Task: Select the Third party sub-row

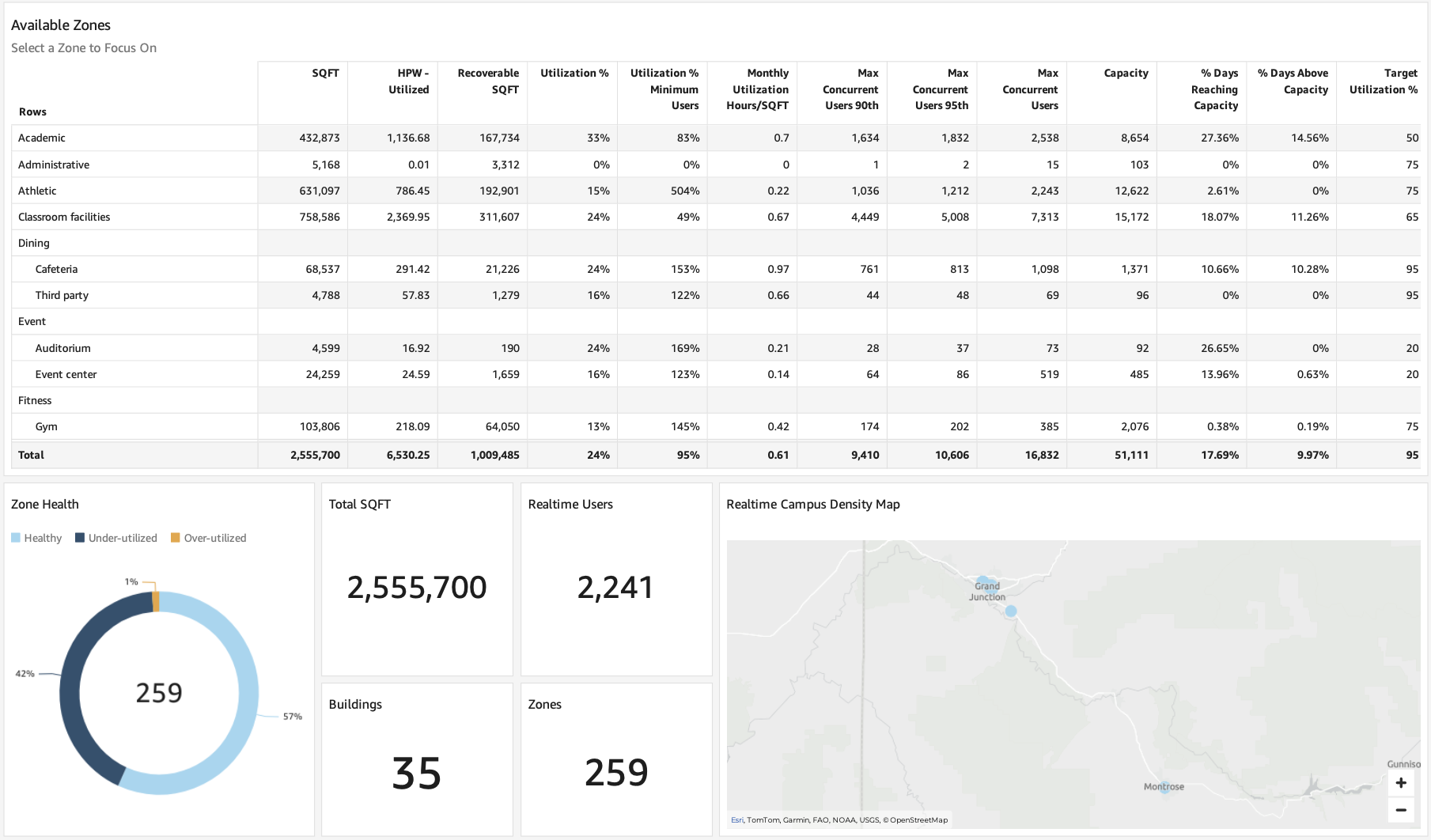Action: click(x=716, y=295)
